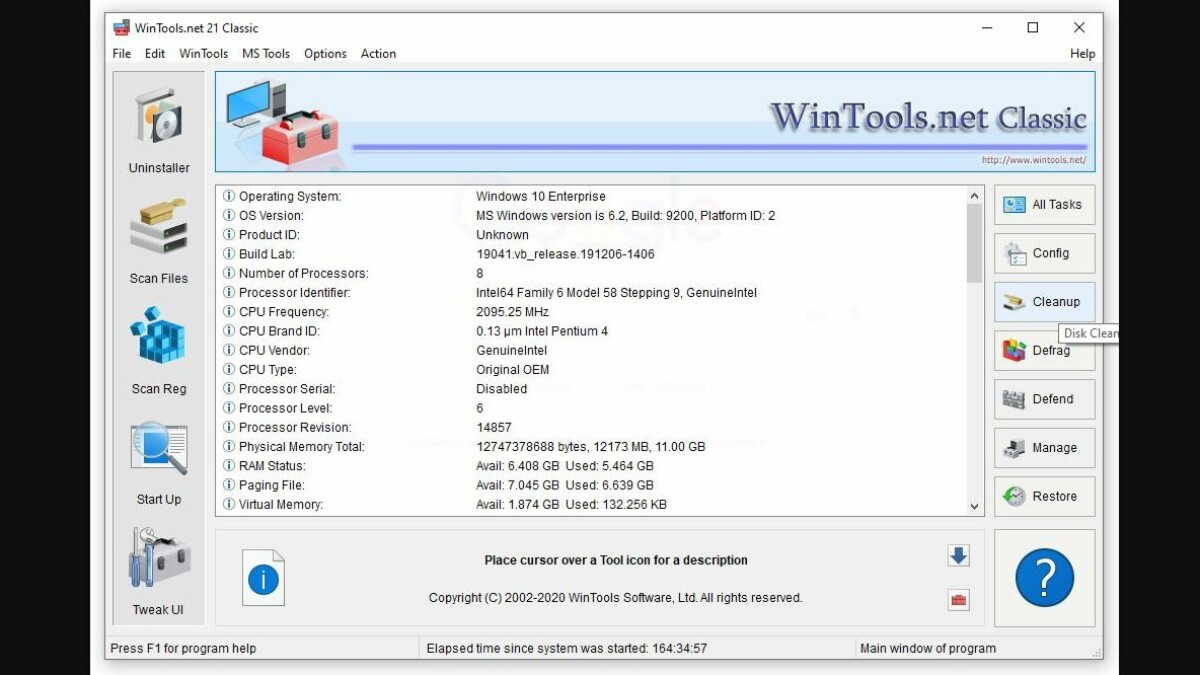Viewport: 1200px width, 675px height.
Task: Click the WinTools.net title bar app icon
Action: [121, 28]
